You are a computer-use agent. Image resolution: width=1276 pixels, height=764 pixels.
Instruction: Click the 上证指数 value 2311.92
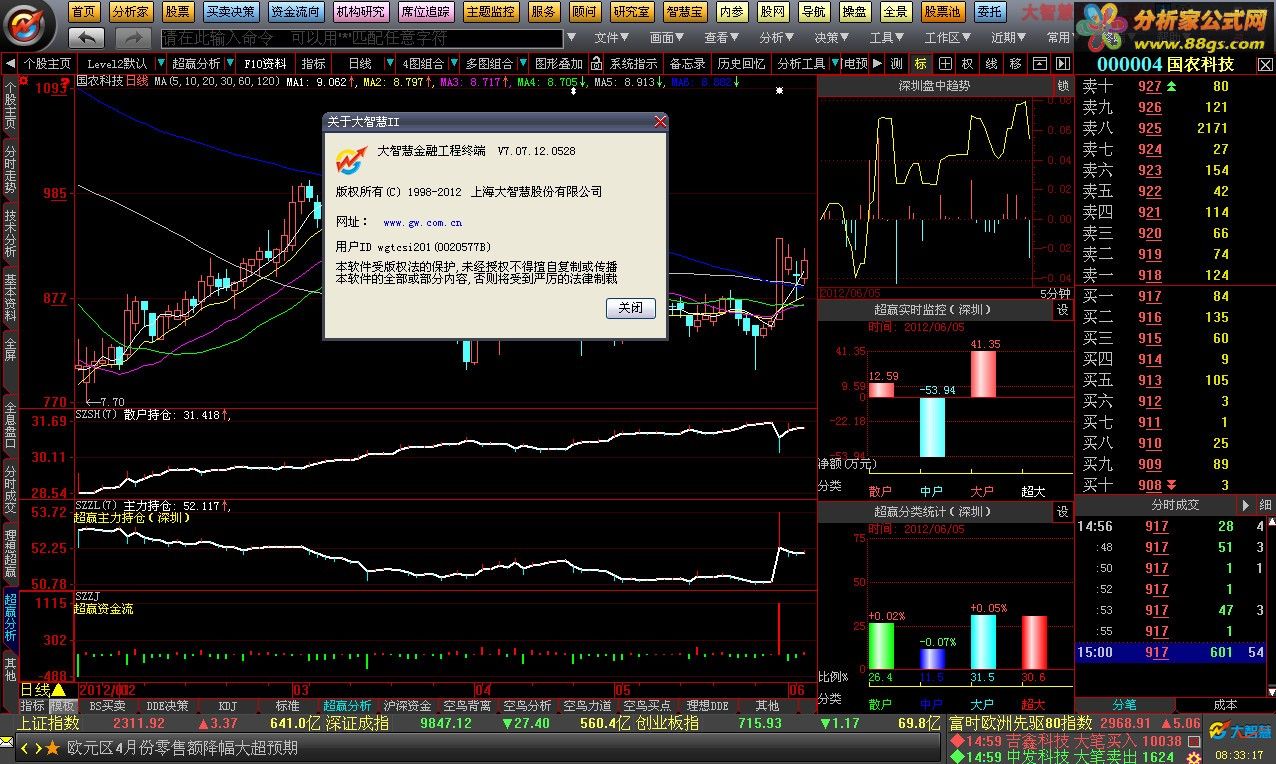(x=139, y=723)
